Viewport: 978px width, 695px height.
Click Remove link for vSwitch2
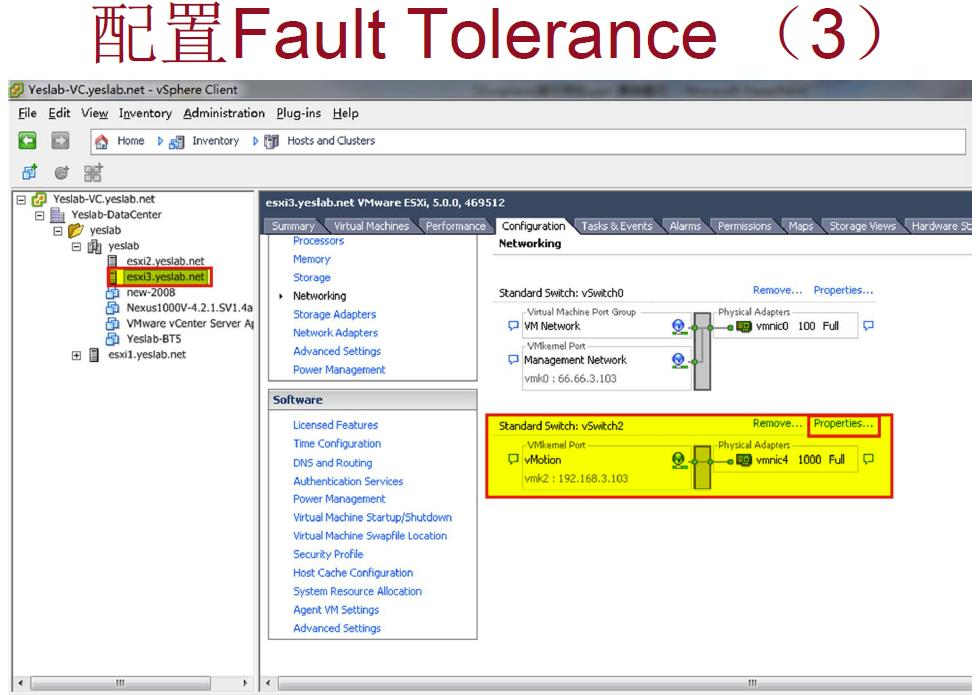777,424
